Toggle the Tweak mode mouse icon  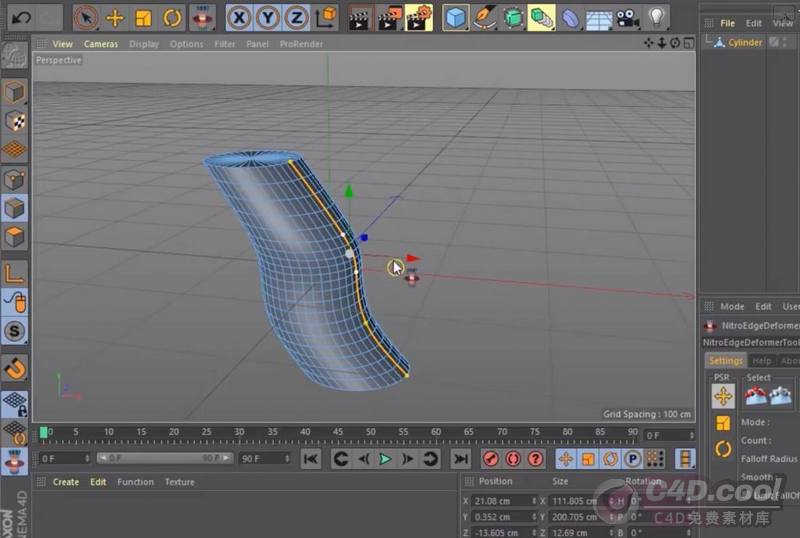[x=14, y=302]
